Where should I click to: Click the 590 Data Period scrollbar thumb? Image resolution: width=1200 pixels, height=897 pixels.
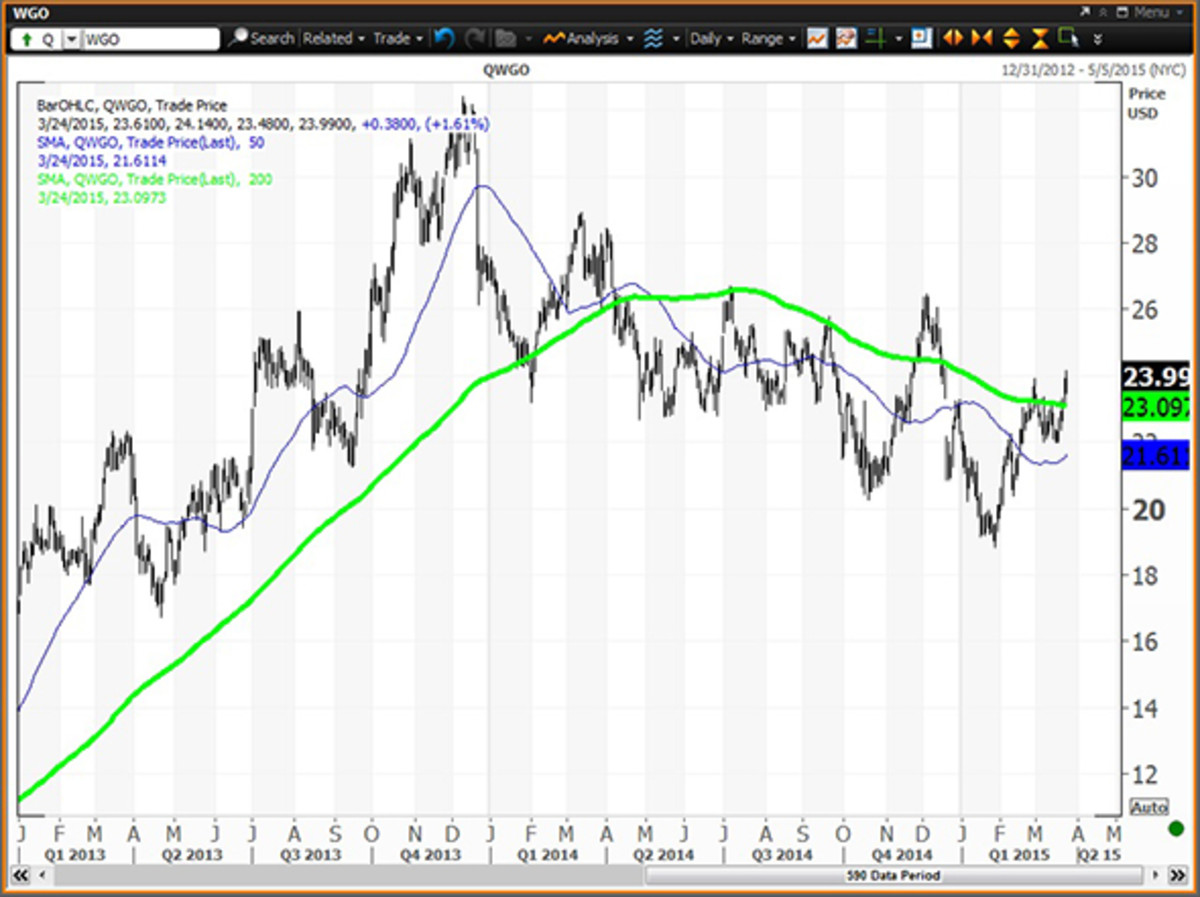893,875
